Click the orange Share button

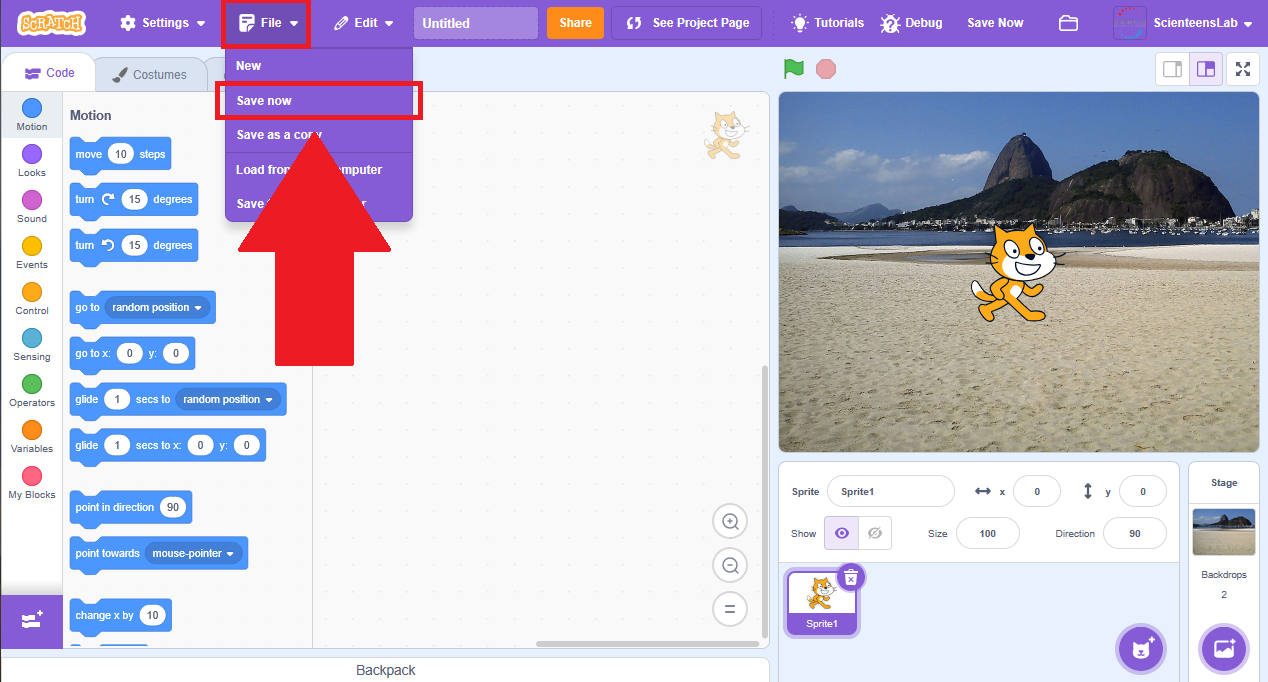coord(575,23)
